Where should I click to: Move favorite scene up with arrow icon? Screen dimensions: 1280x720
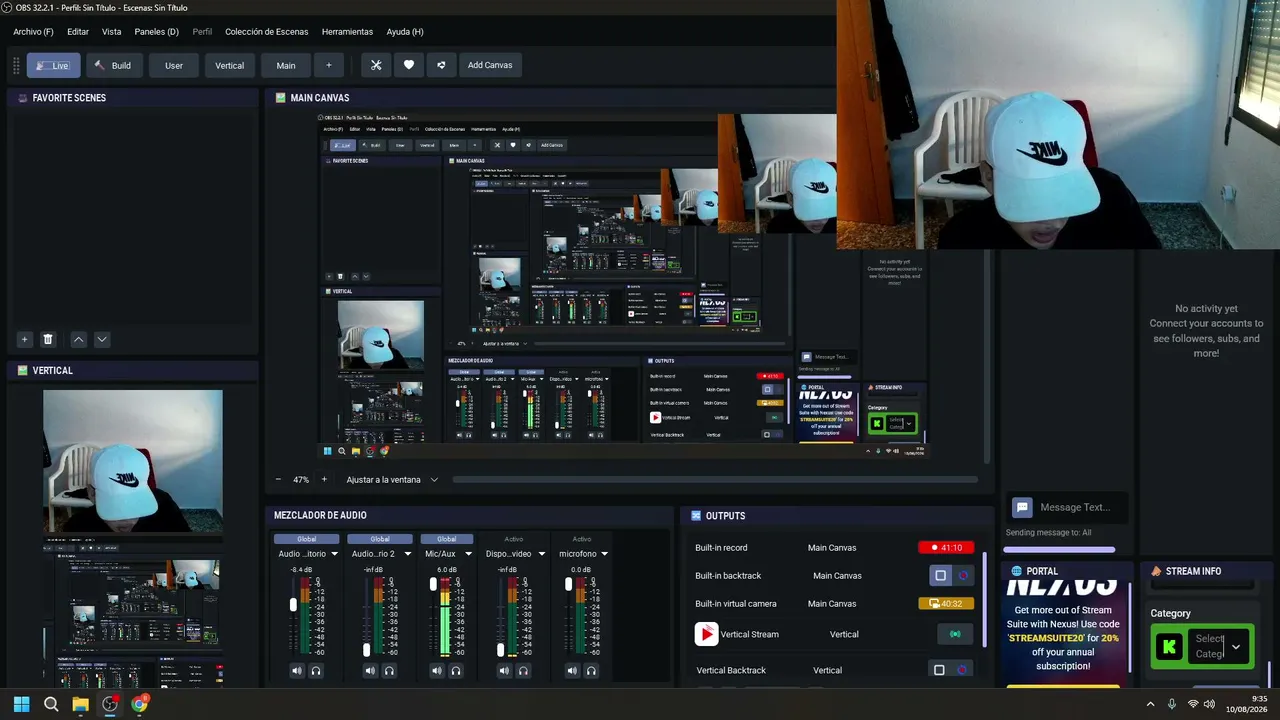(x=79, y=340)
